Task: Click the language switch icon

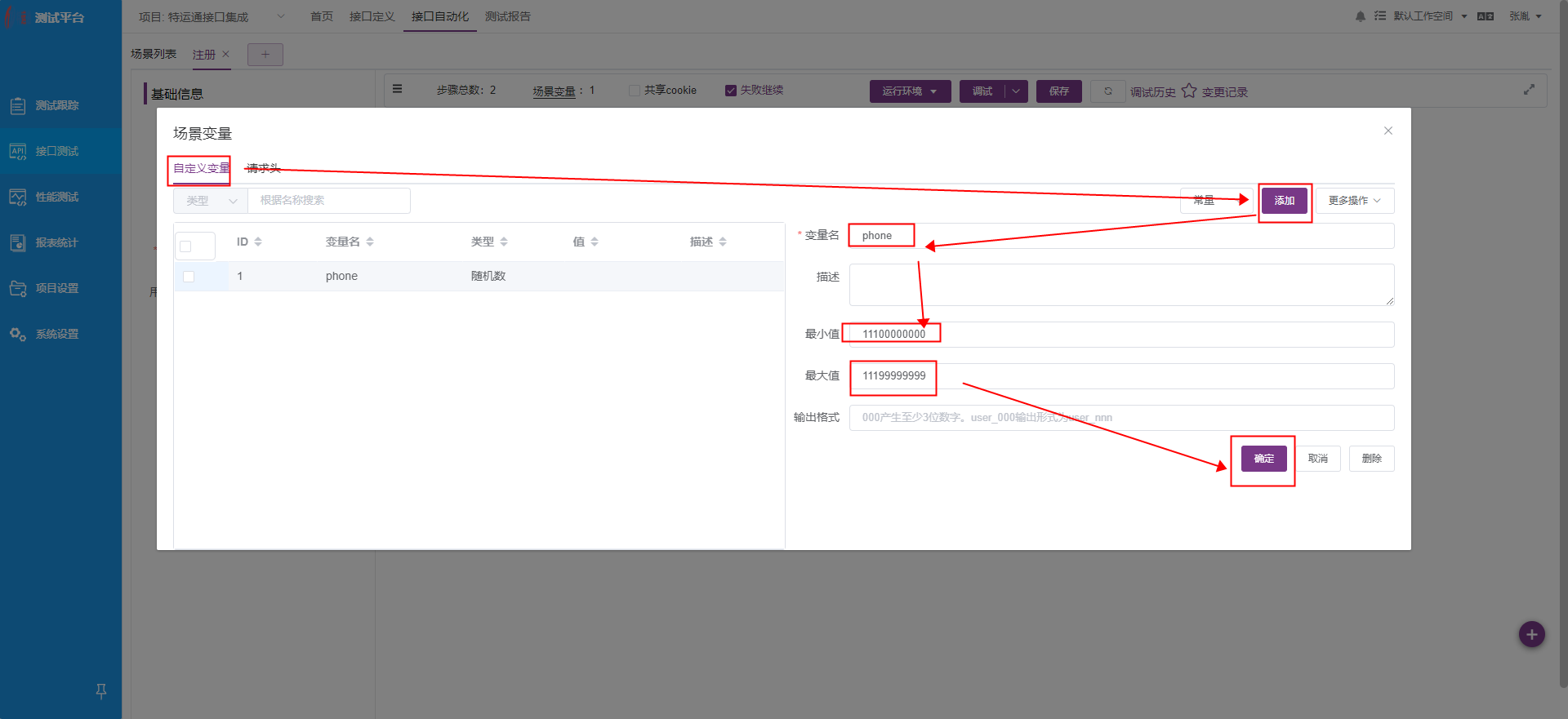Action: [x=1486, y=16]
